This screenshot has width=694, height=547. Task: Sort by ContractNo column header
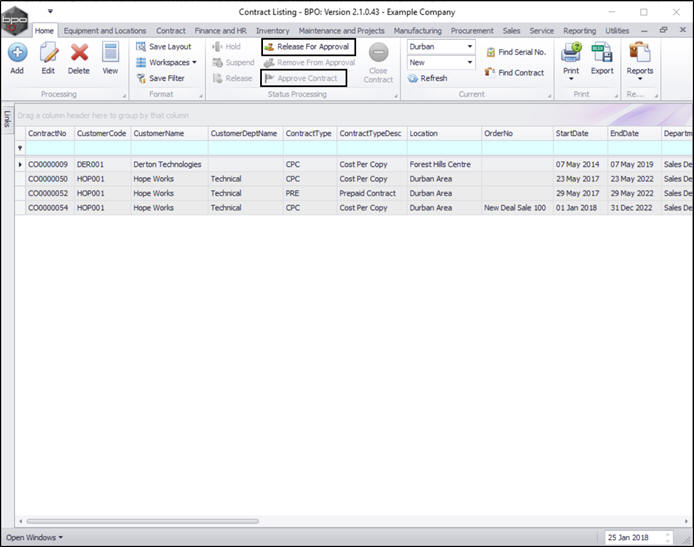(50, 133)
